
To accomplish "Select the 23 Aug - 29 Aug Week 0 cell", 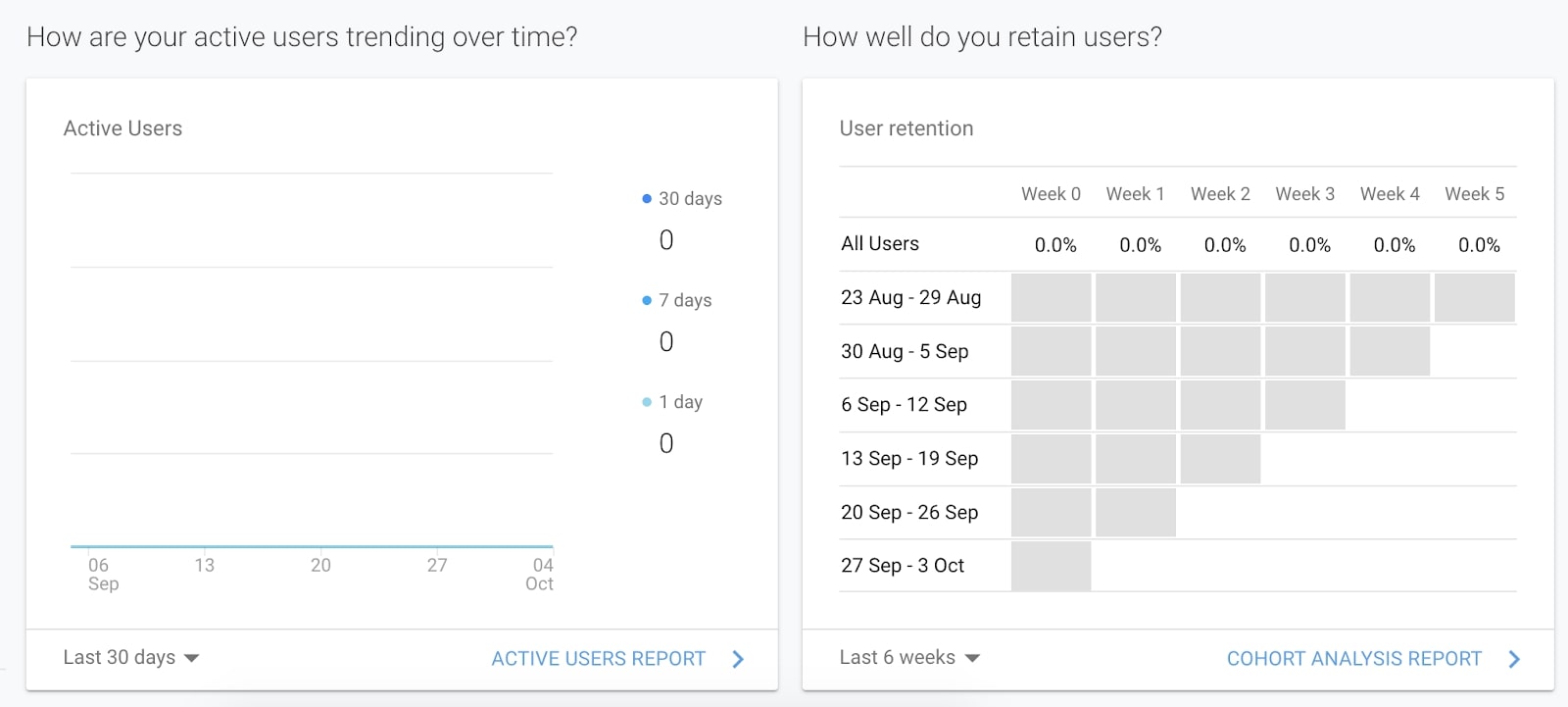I will pyautogui.click(x=1051, y=298).
